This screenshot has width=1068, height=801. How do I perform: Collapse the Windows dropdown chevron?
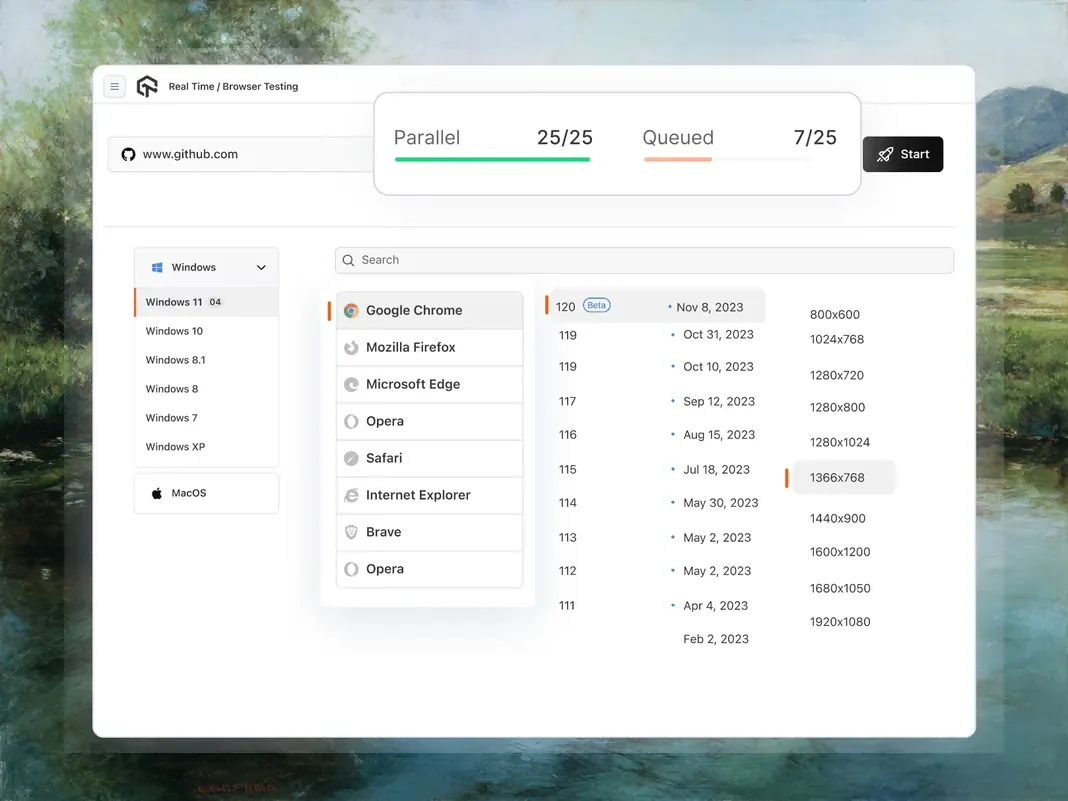pyautogui.click(x=261, y=268)
